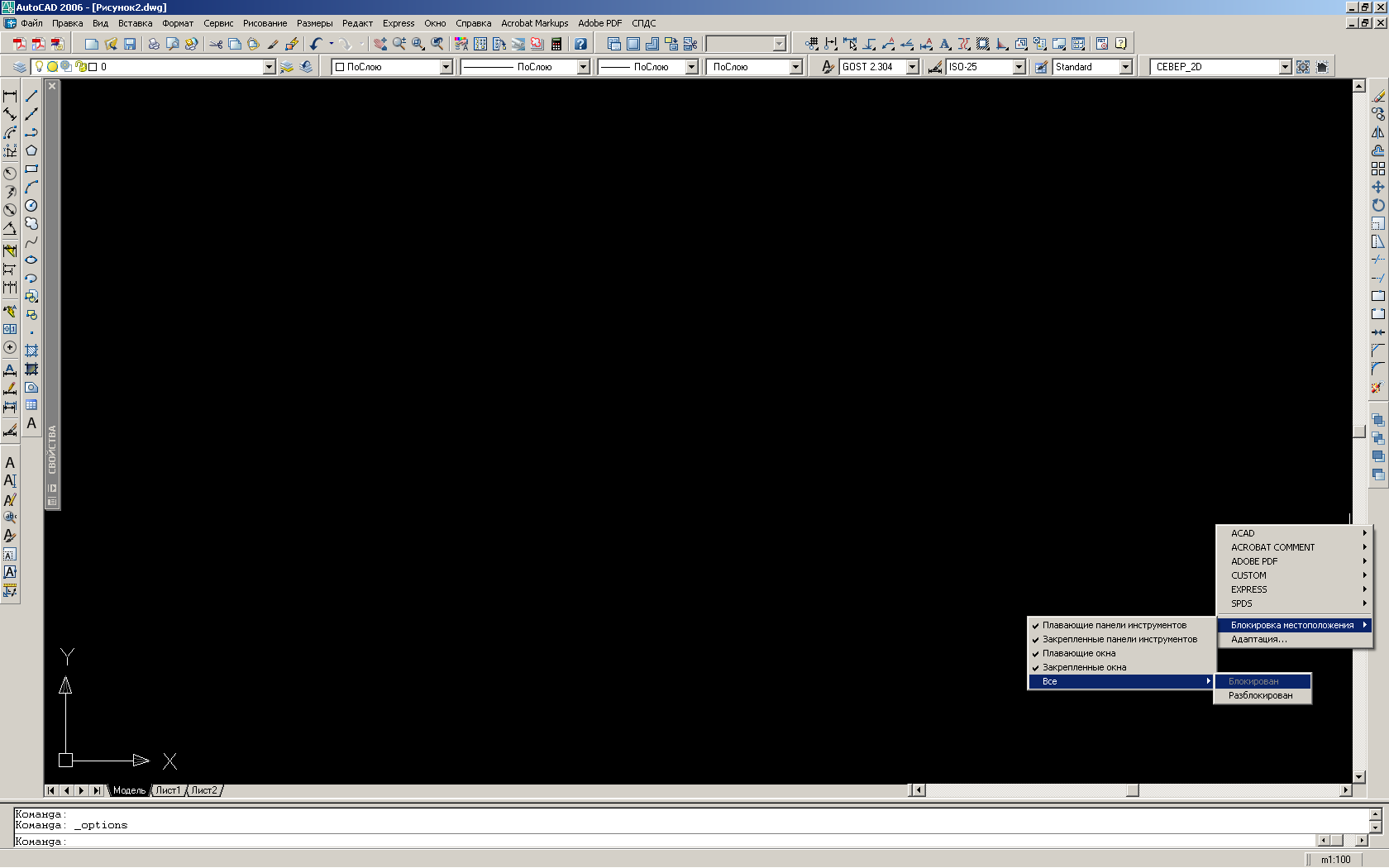
Task: Toggle auto-hide on Свойства palette
Action: [52, 489]
